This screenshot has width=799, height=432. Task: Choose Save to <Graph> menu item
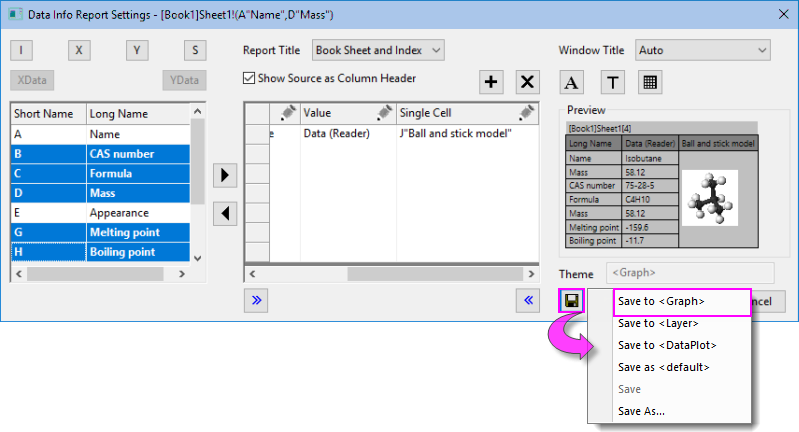pyautogui.click(x=682, y=302)
